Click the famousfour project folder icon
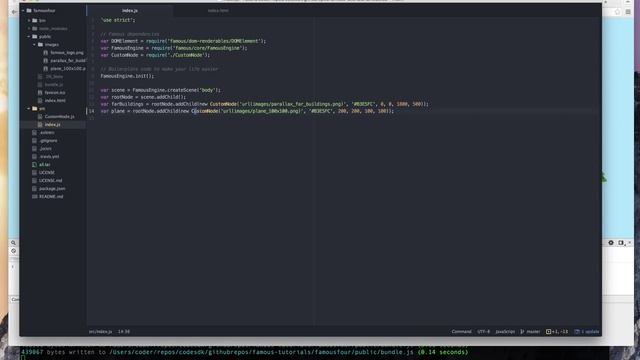 point(29,10)
